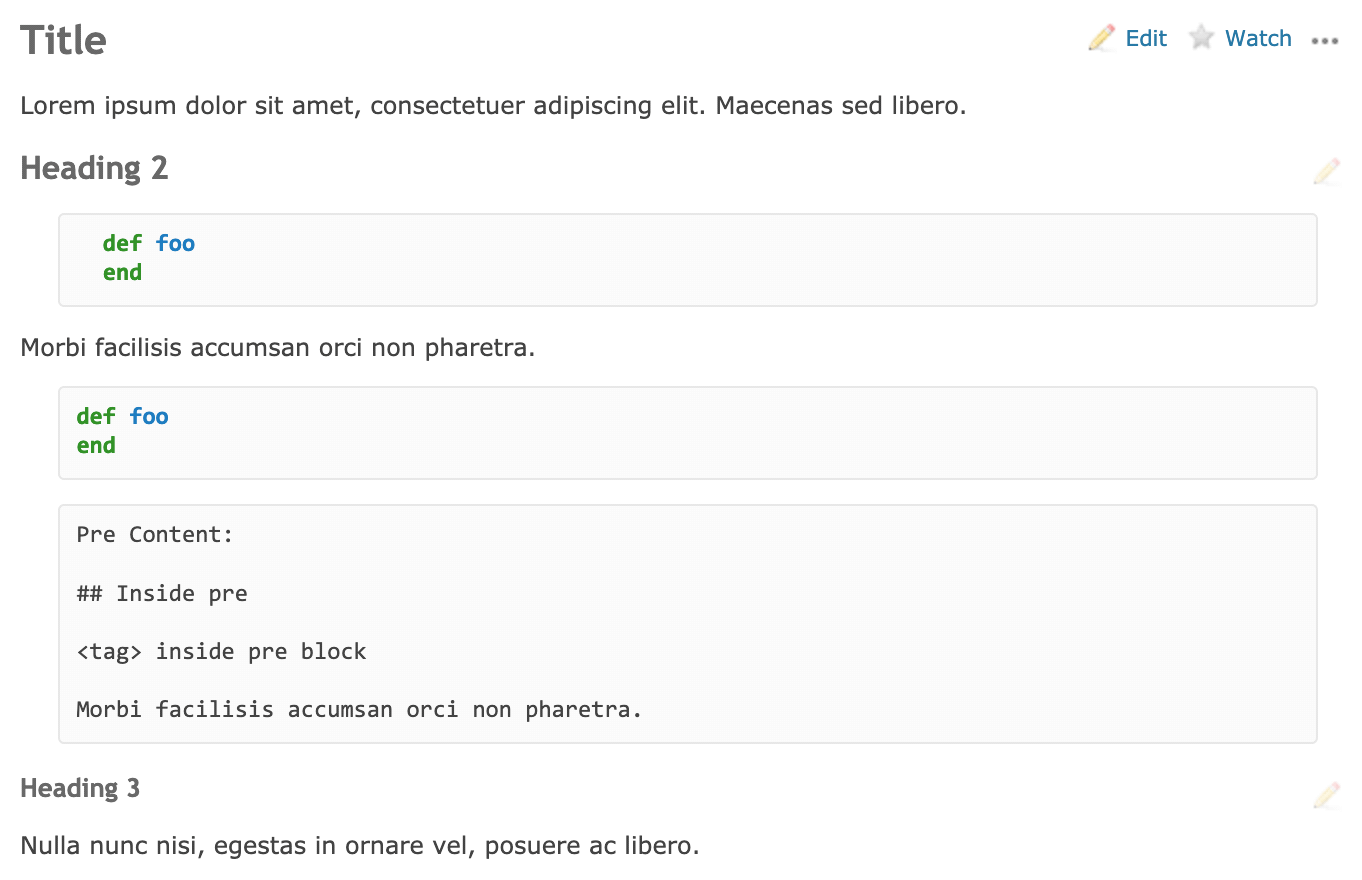Click the first indented def foo code block
Image resolution: width=1362 pixels, height=880 pixels.
[688, 260]
